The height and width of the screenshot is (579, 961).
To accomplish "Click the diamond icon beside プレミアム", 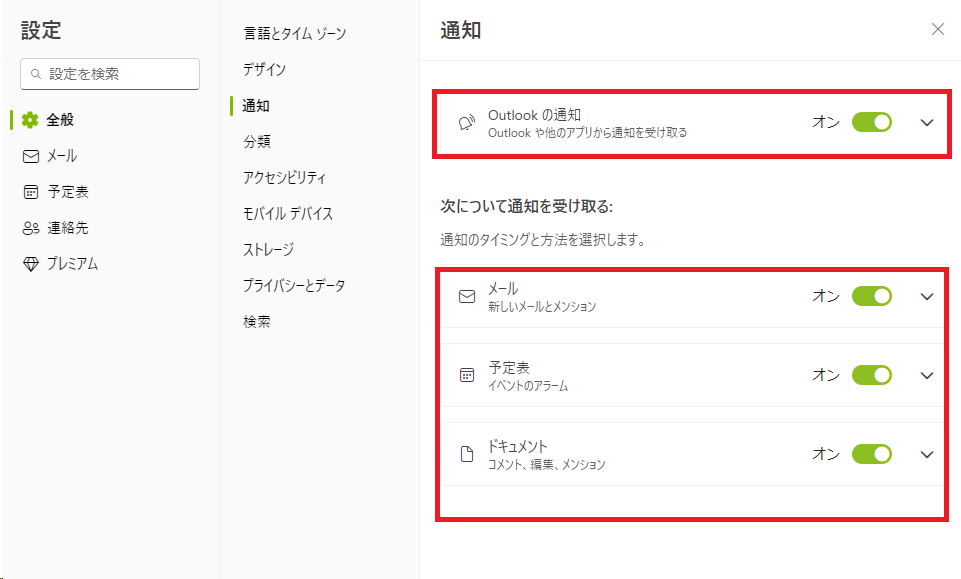I will pyautogui.click(x=30, y=264).
